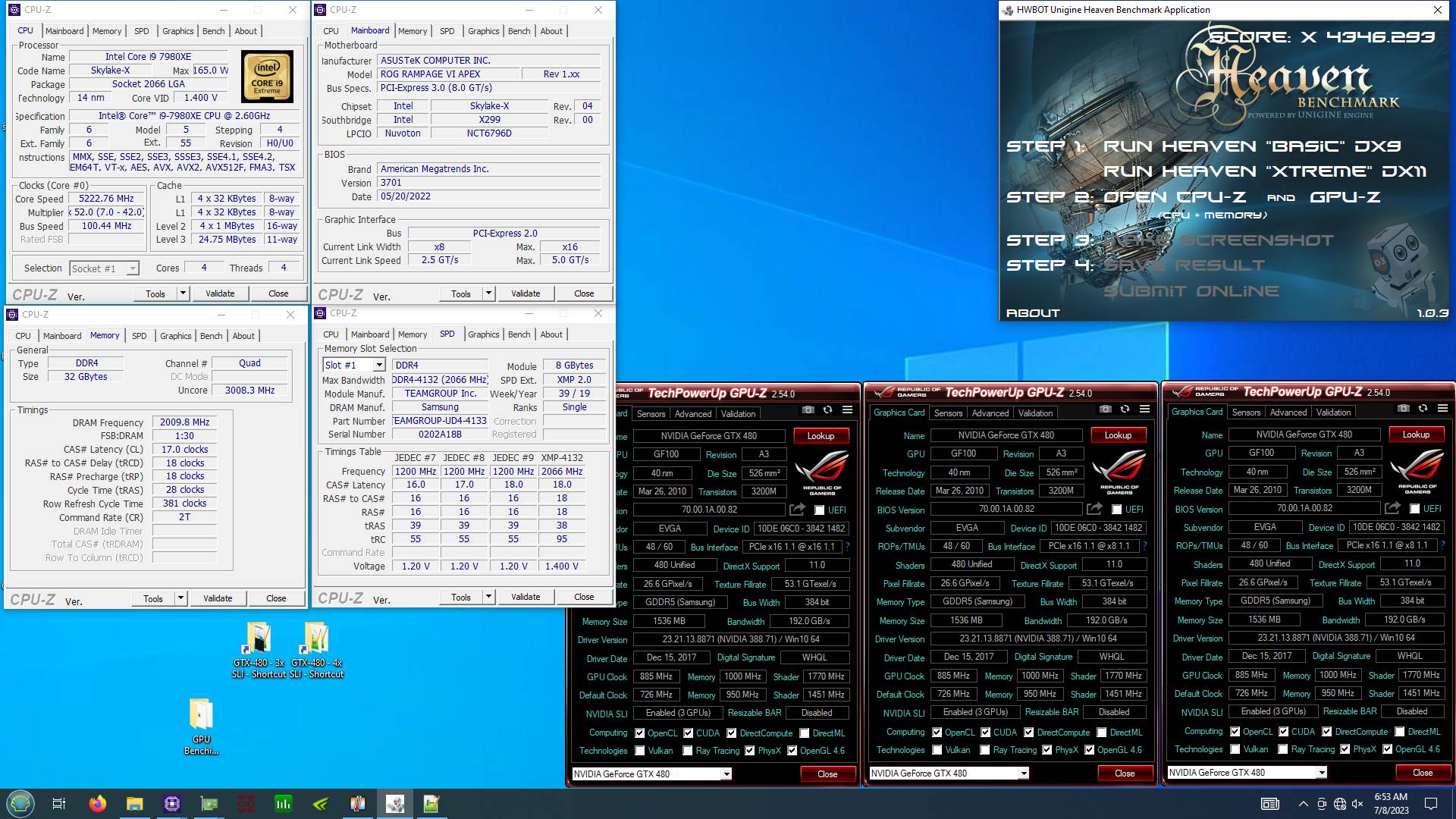Open the notification center icon
The image size is (1456, 819).
1431,804
